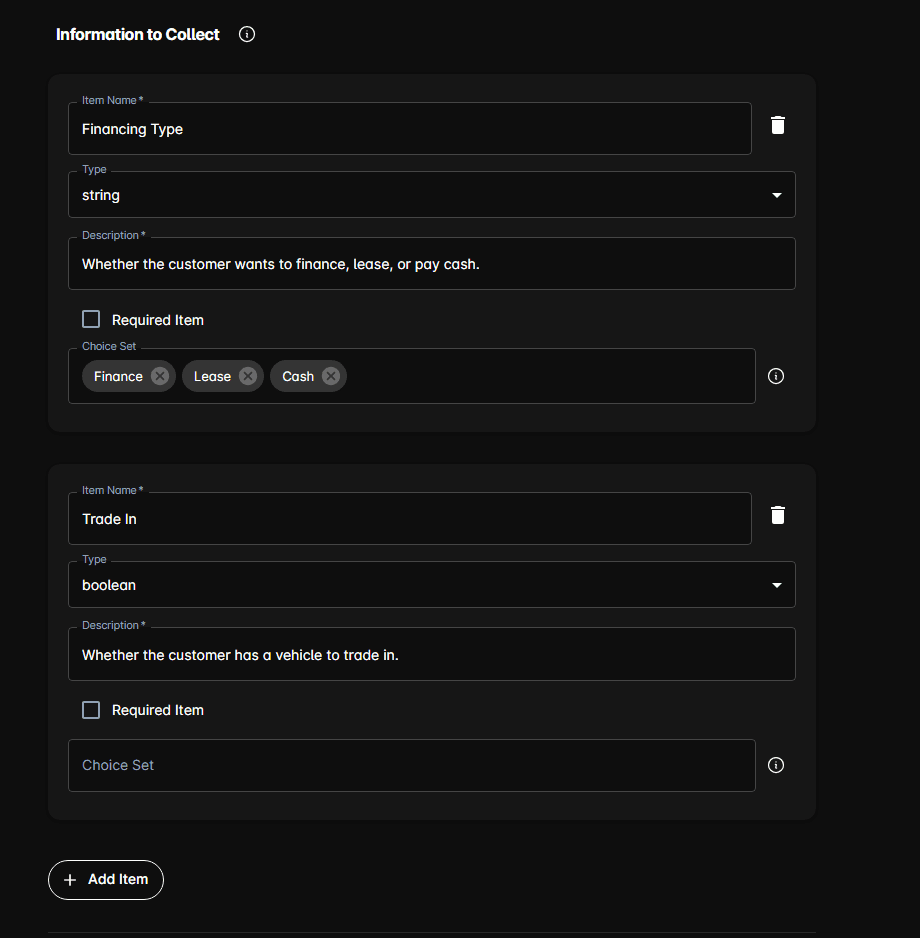Enable Required Item for Trade In
Screen dimensions: 920x938
(91, 710)
